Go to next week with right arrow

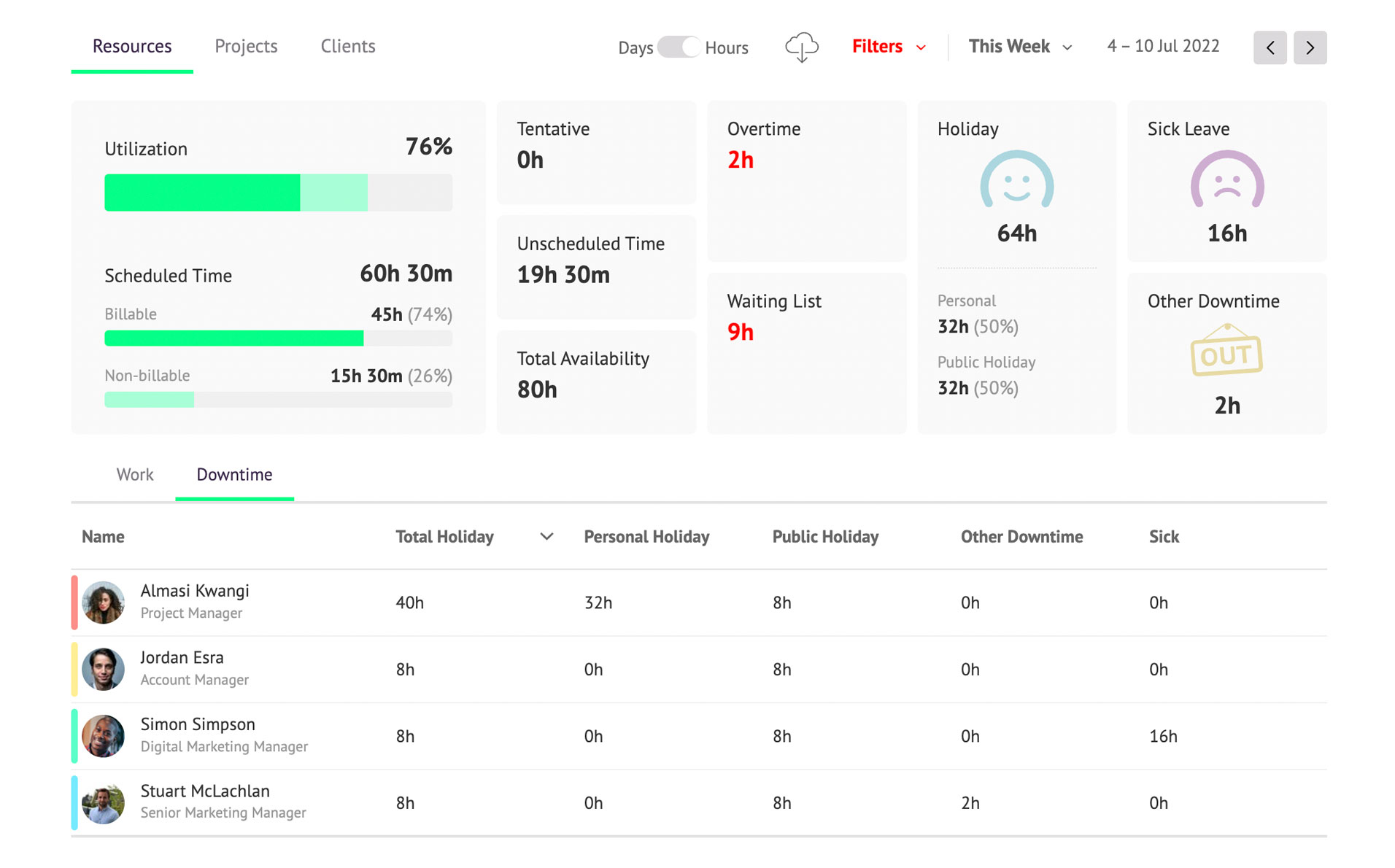[x=1310, y=47]
